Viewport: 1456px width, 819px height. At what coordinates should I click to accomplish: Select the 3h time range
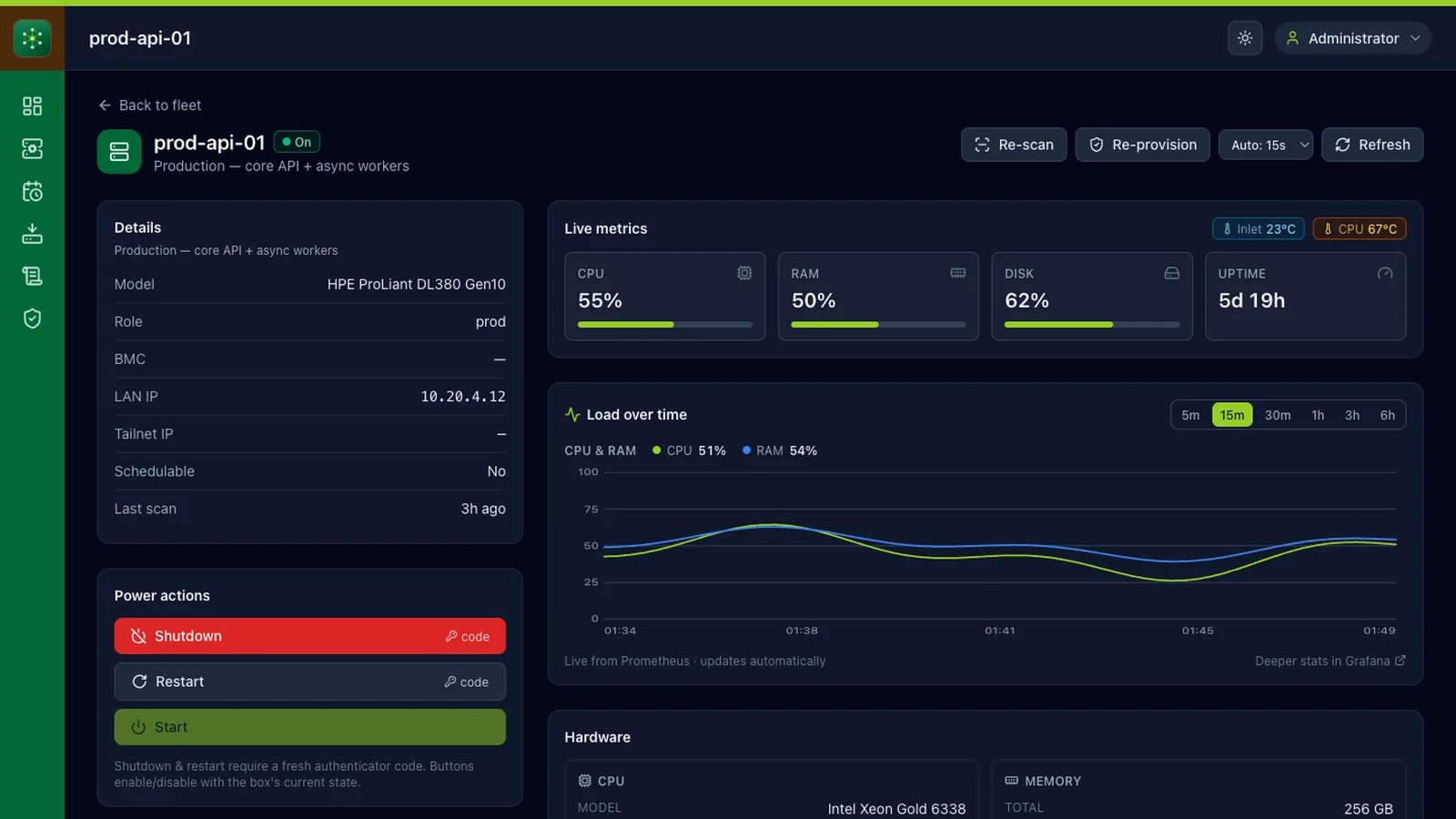[x=1352, y=415]
